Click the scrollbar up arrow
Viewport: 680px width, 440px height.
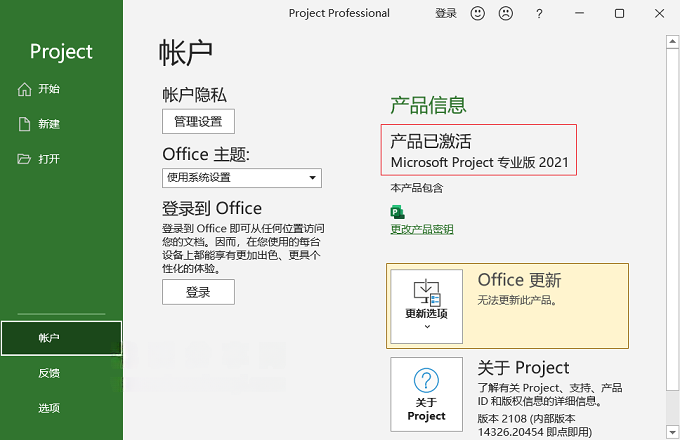[x=672, y=42]
